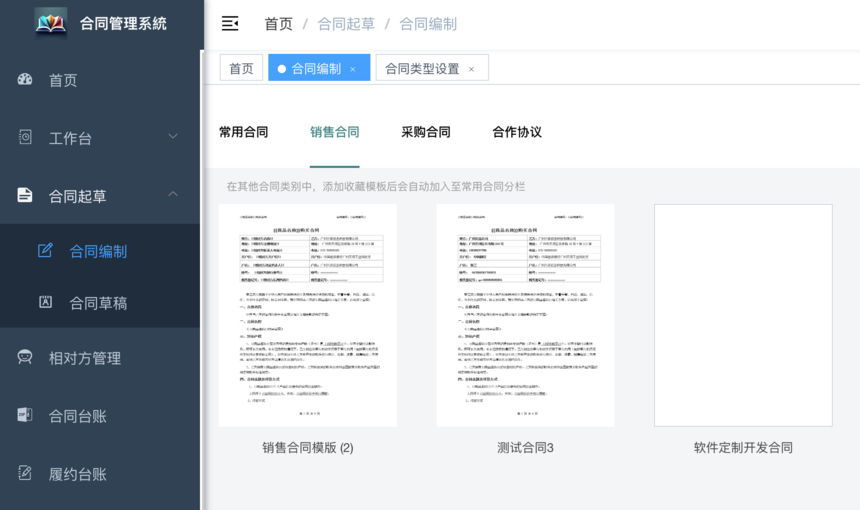This screenshot has height=510, width=860.
Task: Click the 测试合同3 label
Action: (525, 447)
